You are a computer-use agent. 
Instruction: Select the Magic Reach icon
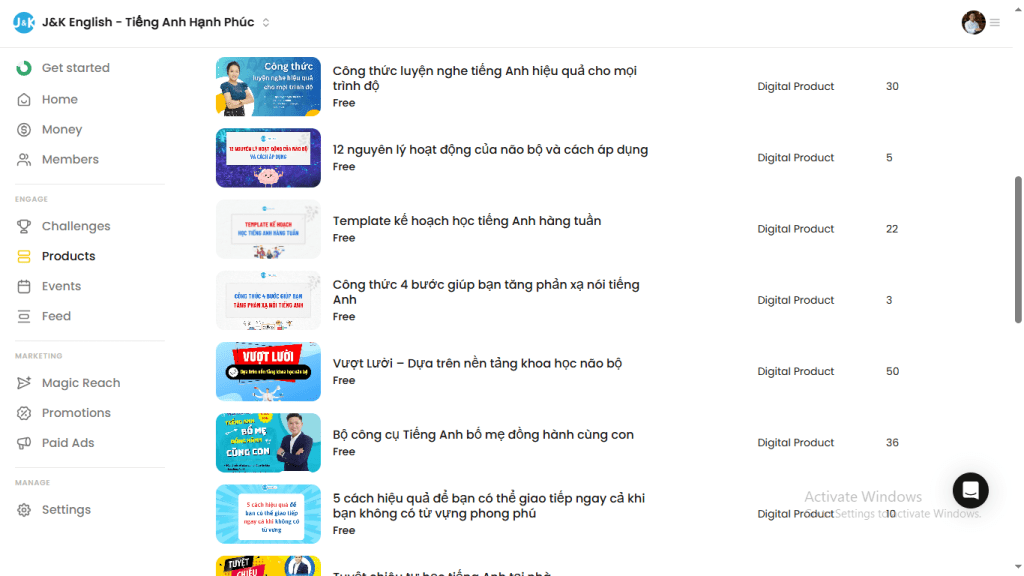[x=23, y=382]
